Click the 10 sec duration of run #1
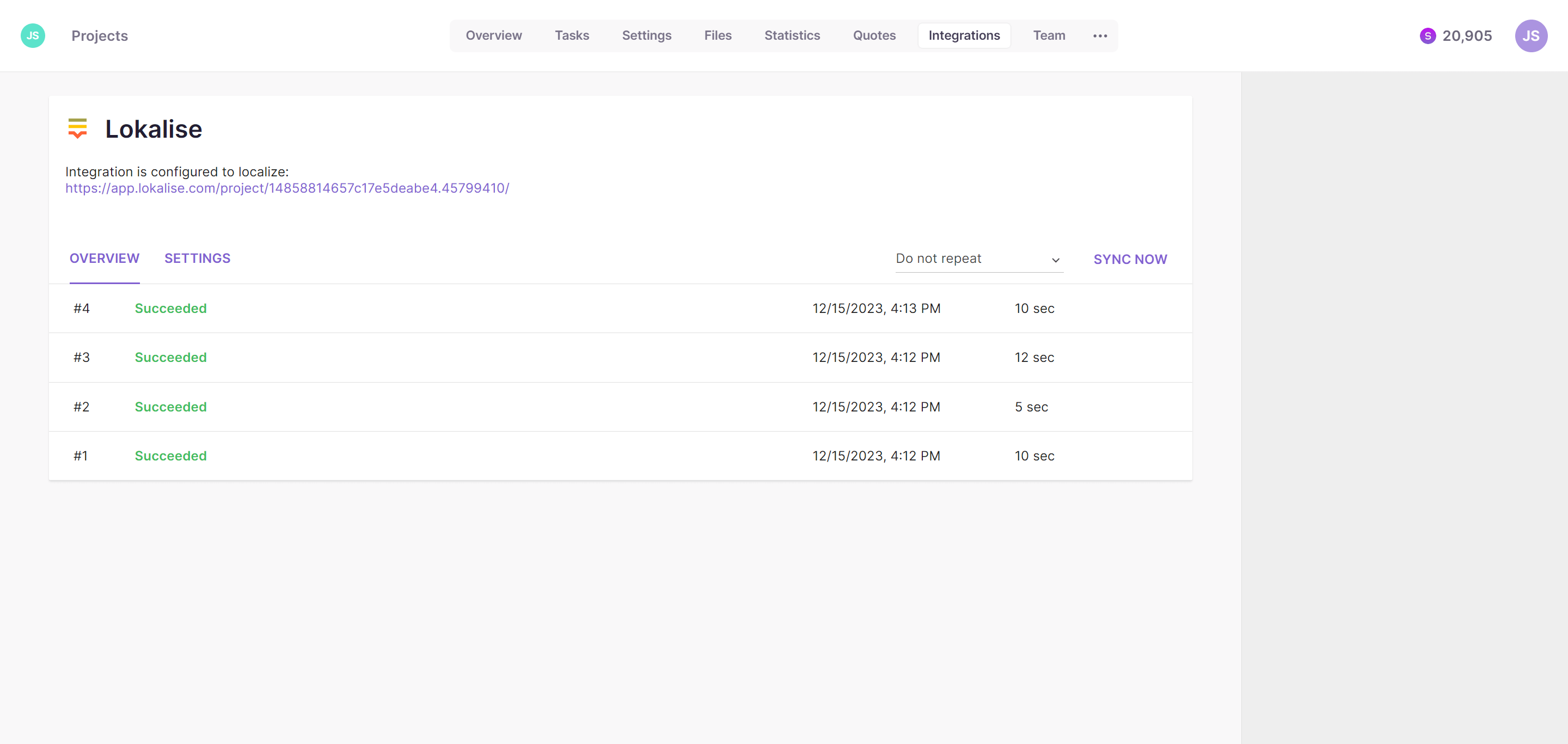The width and height of the screenshot is (1568, 744). [1034, 456]
